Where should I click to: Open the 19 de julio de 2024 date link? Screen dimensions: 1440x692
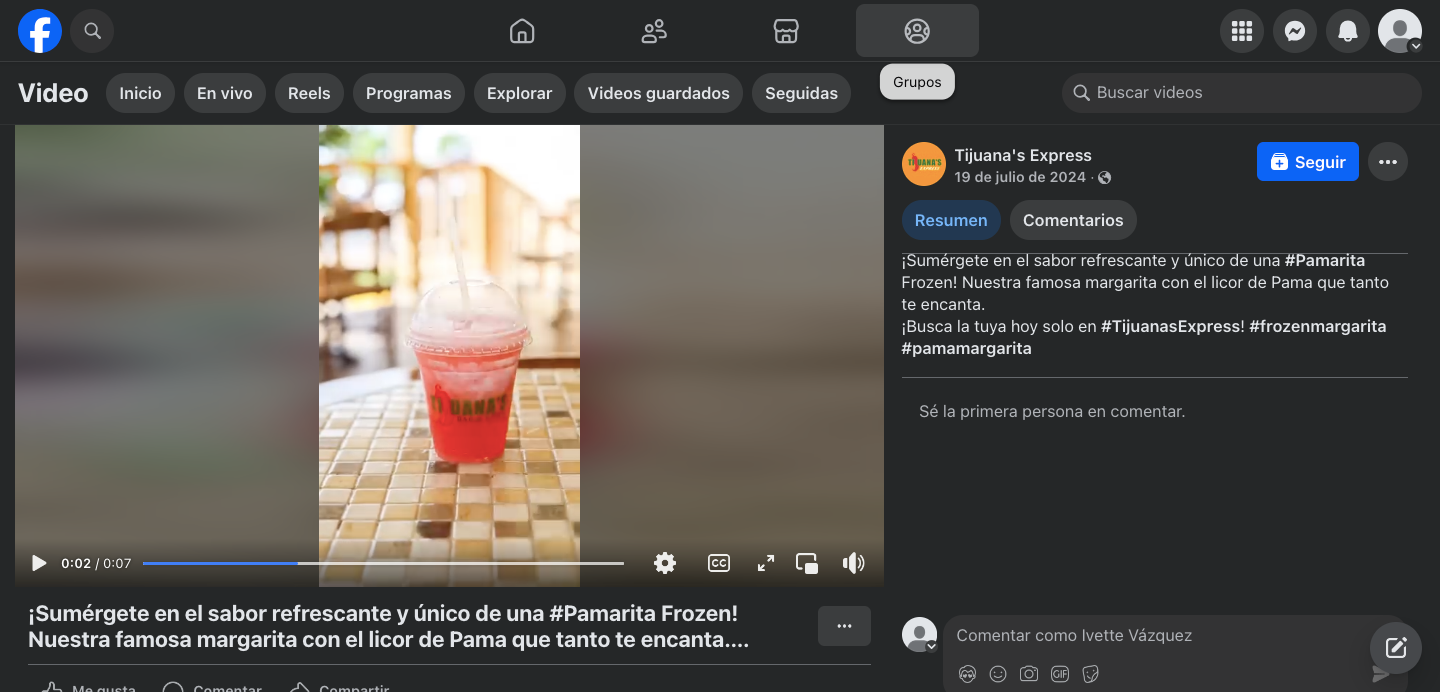click(x=1020, y=177)
